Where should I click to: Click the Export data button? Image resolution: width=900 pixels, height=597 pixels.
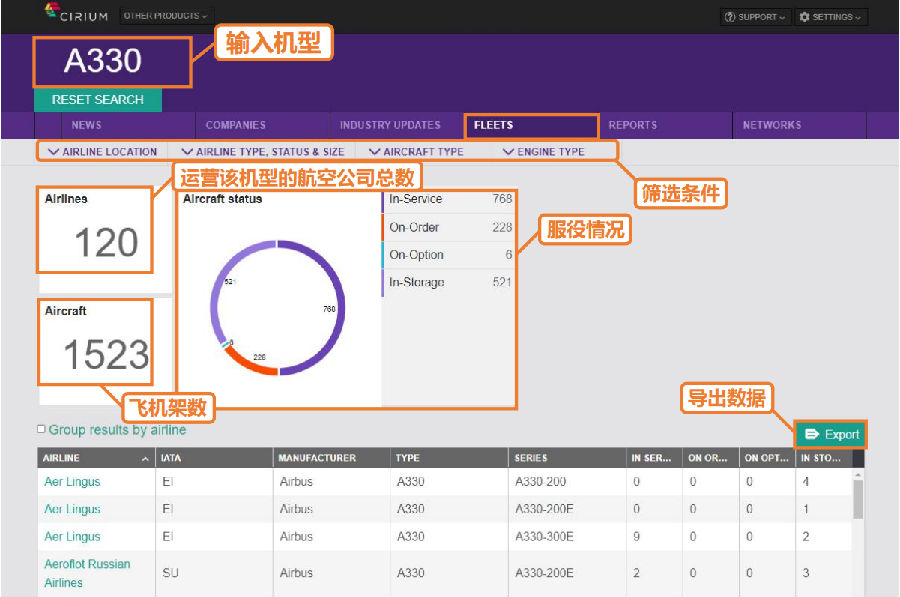click(831, 434)
